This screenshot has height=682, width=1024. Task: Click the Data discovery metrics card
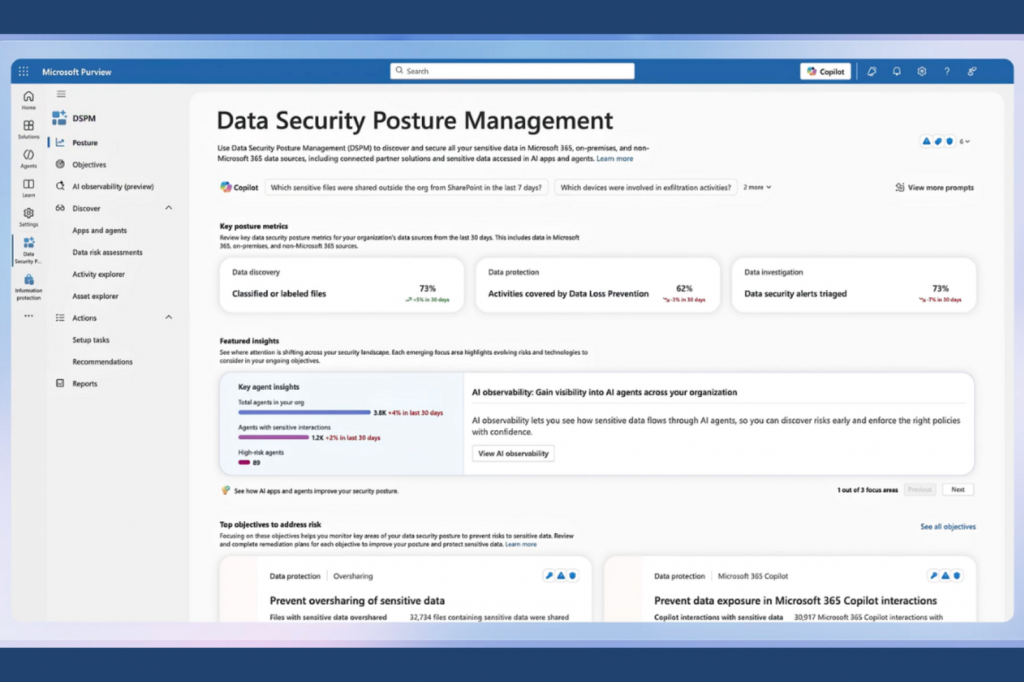pyautogui.click(x=341, y=283)
